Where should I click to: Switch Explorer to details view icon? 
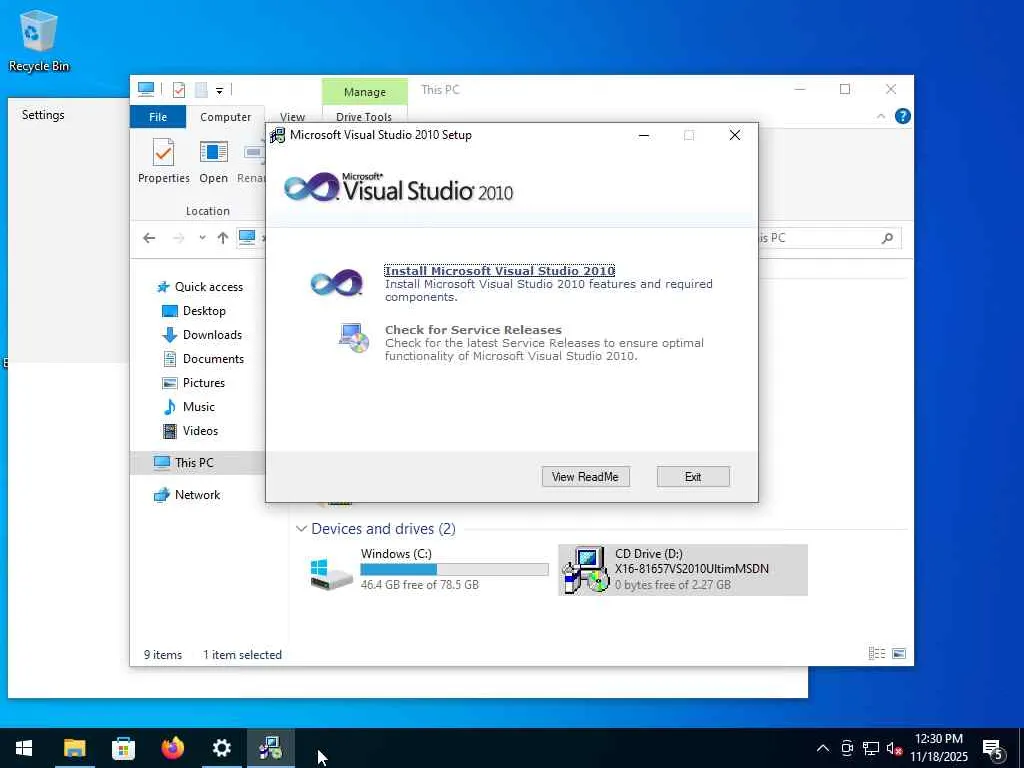point(876,654)
